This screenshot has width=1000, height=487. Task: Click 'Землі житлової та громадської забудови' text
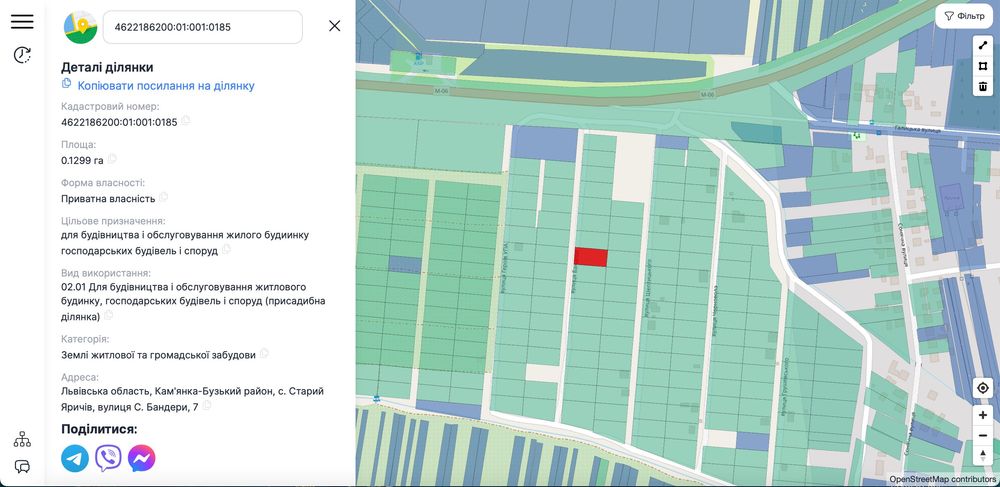point(158,354)
